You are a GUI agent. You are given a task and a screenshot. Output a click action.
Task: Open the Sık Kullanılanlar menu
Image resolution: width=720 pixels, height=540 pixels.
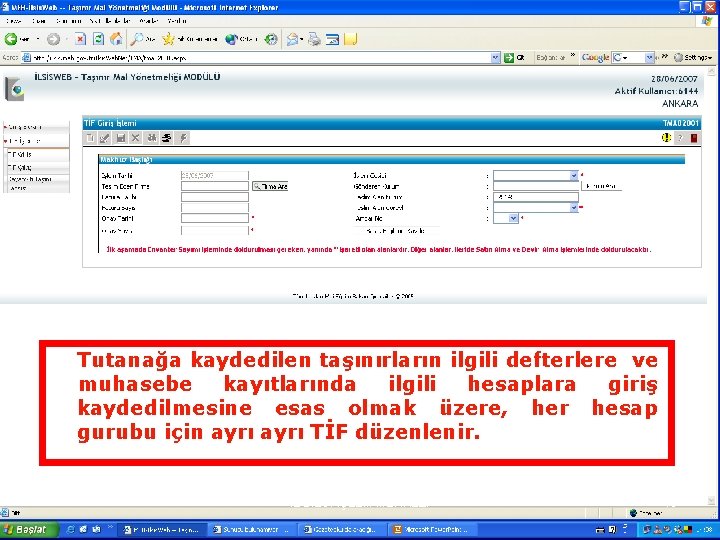[111, 21]
